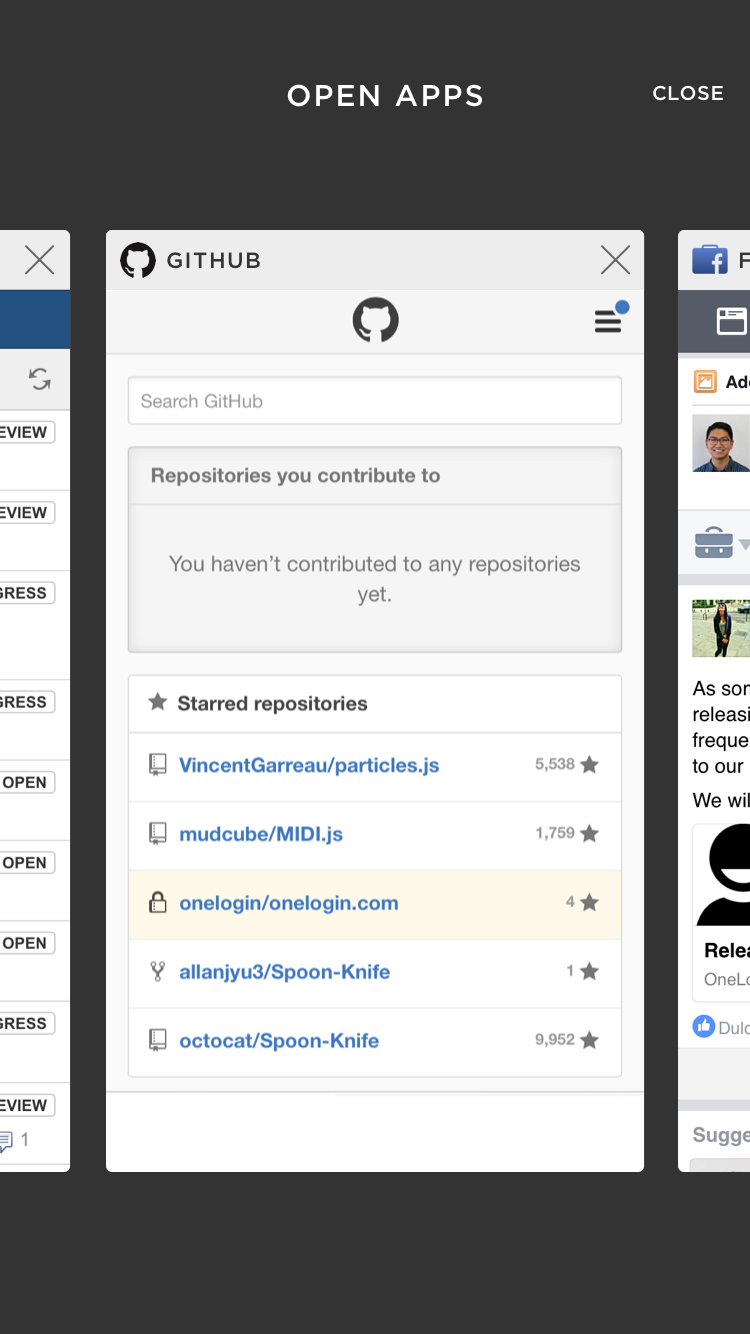Click the 'You haven't contributed' message
This screenshot has height=1334, width=750.
(374, 579)
